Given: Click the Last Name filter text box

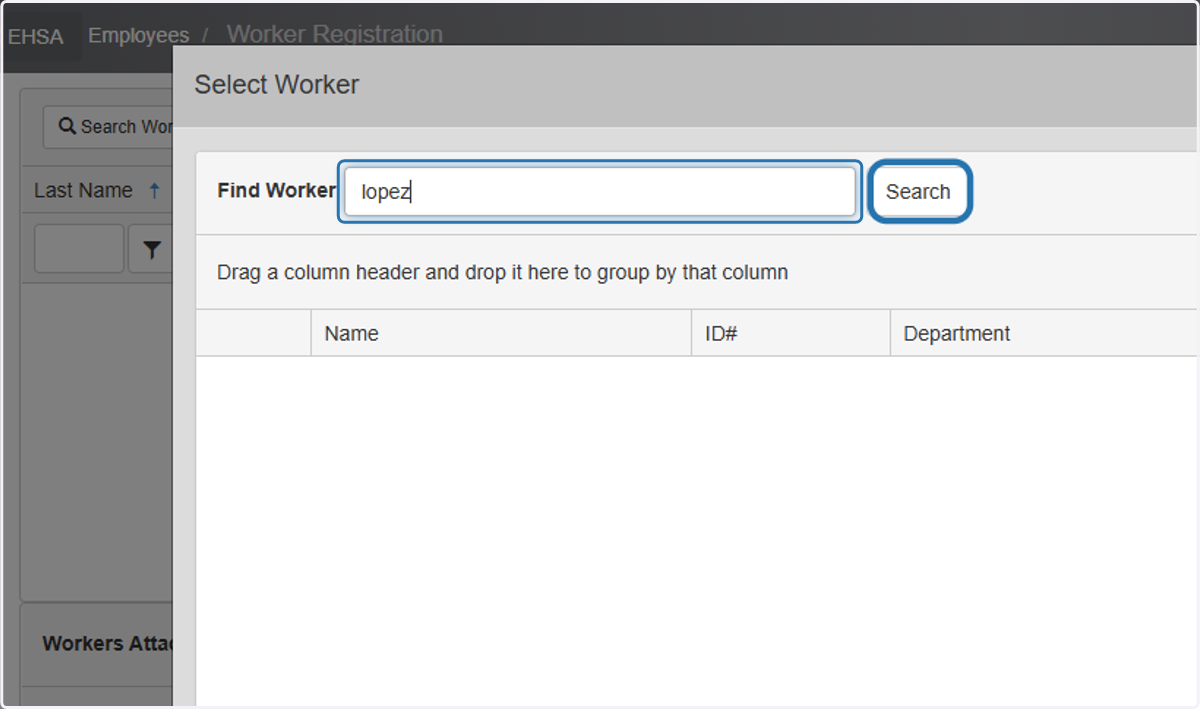Looking at the screenshot, I should click(x=79, y=249).
